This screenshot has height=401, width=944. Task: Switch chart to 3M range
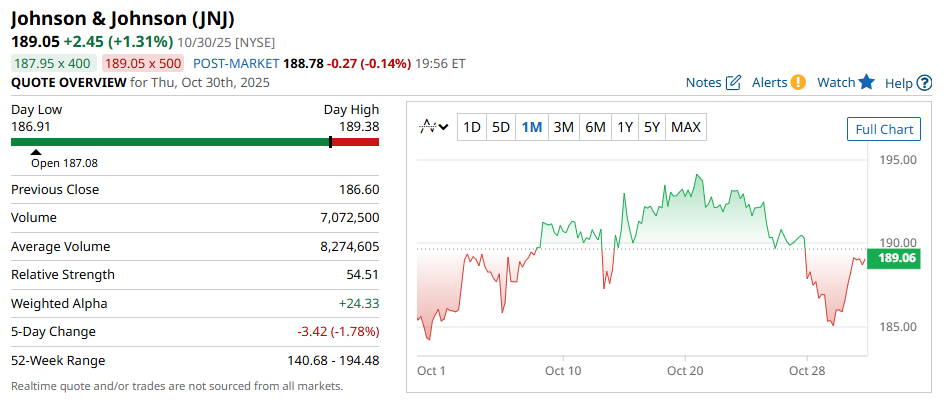point(563,127)
